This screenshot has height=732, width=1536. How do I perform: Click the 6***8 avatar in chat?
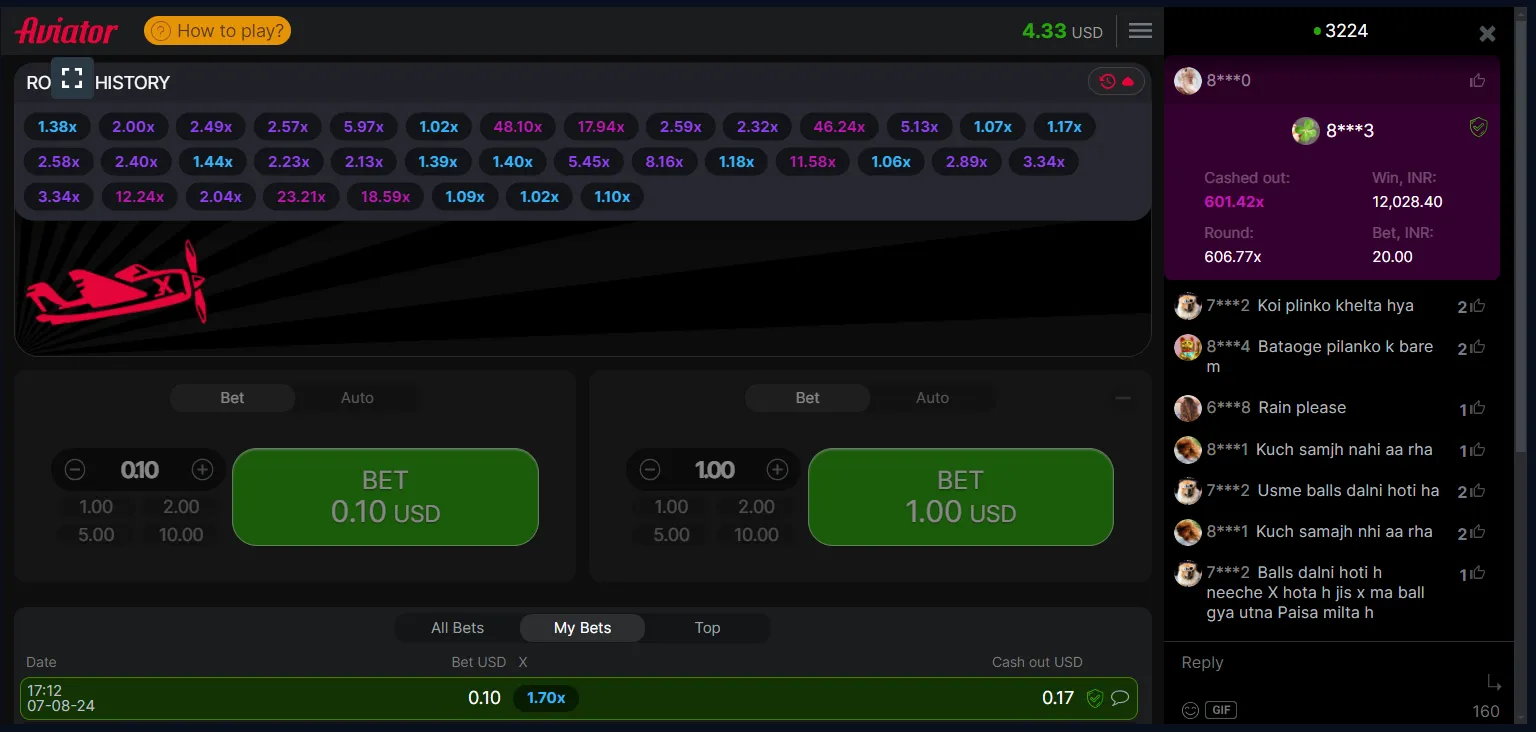[1187, 408]
